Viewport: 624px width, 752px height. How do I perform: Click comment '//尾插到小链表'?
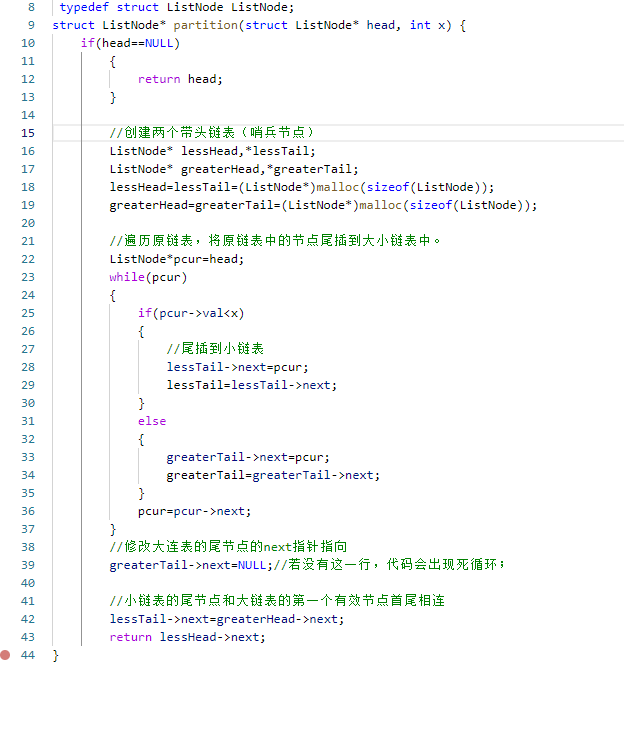[215, 349]
